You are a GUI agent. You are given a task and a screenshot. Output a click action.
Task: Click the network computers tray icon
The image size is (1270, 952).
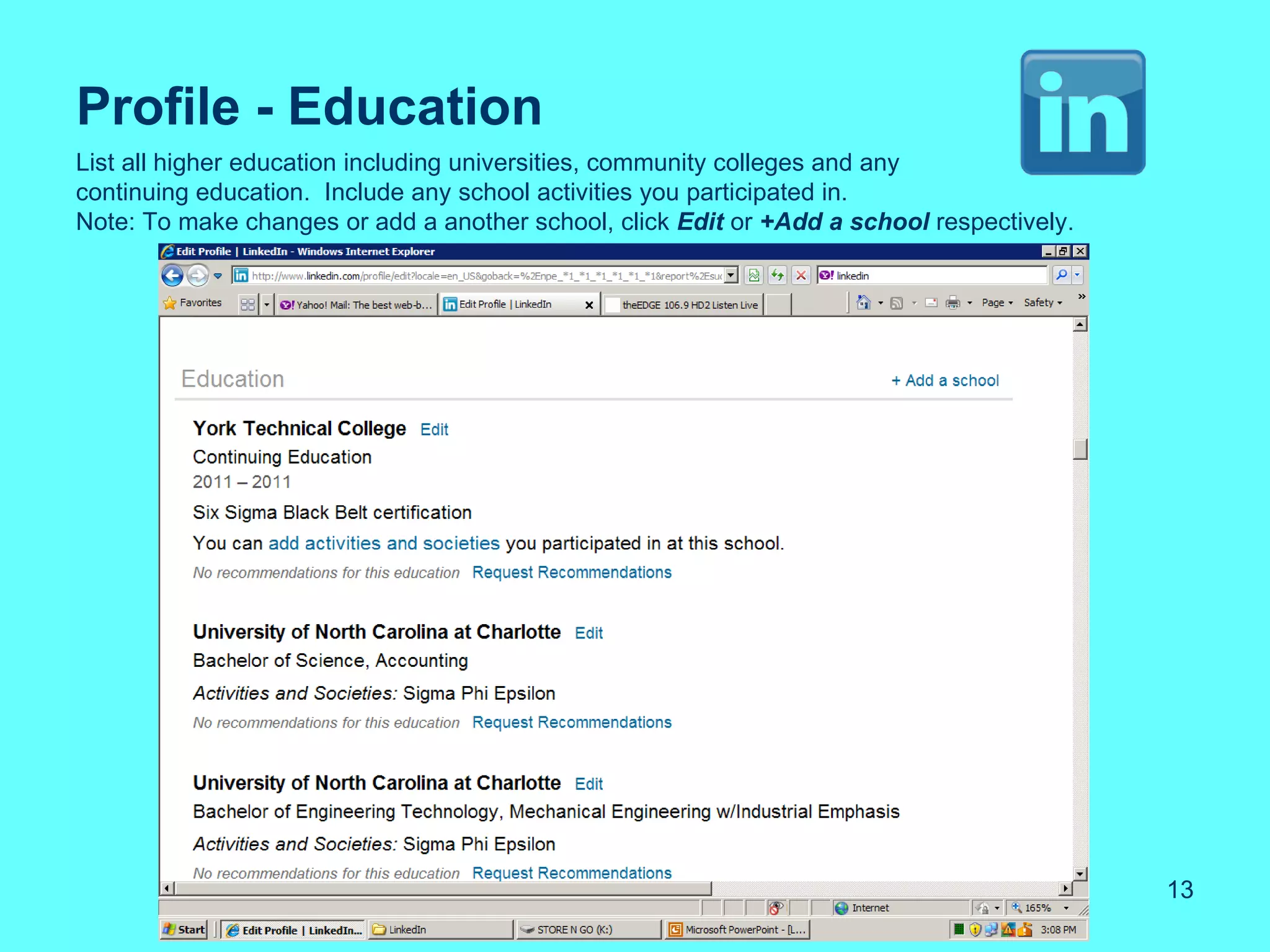[991, 929]
